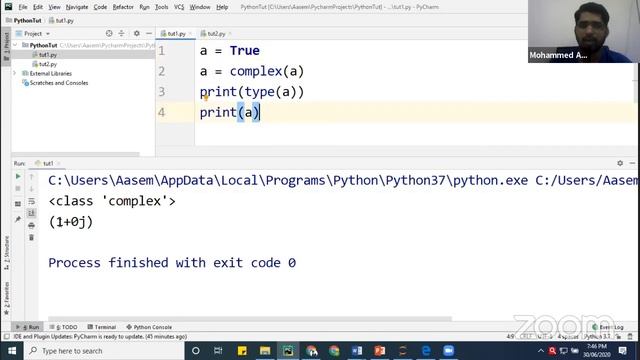Screen dimensions: 640x360
Task: Open PowerPoint from the taskbar
Action: tap(380, 351)
